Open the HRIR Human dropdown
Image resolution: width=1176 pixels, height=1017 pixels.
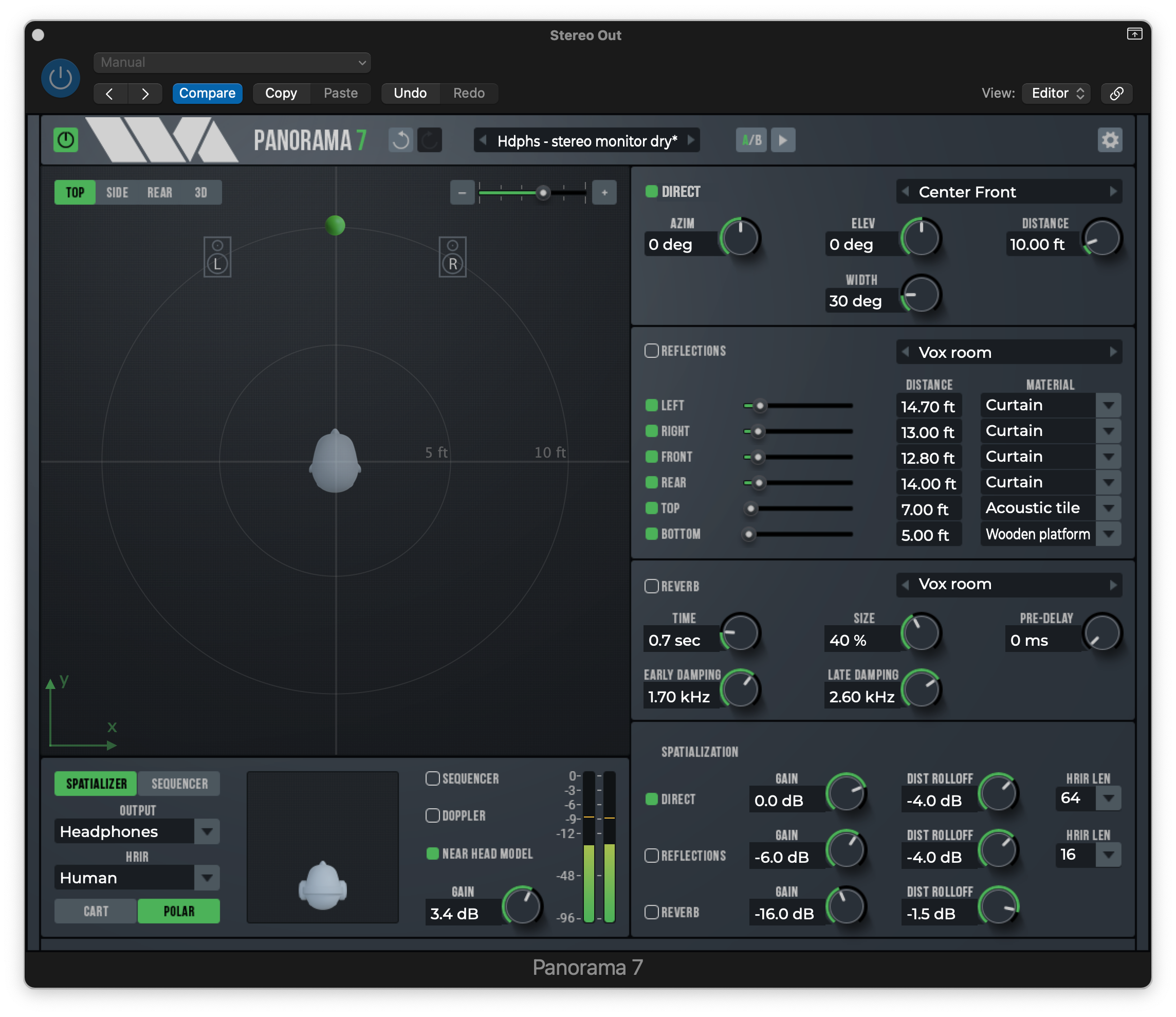pos(207,878)
